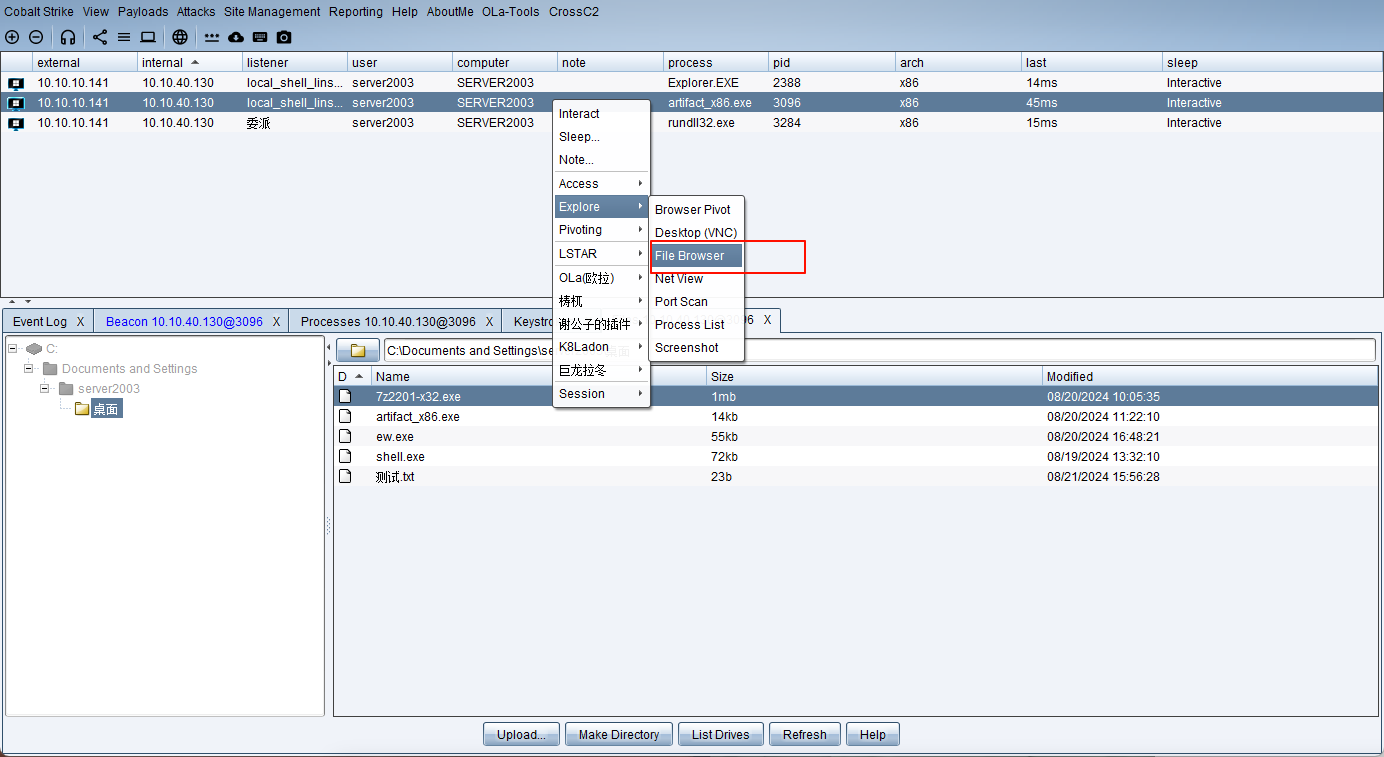1384x757 pixels.
Task: Click file icon of 测试.txt row
Action: pos(345,476)
